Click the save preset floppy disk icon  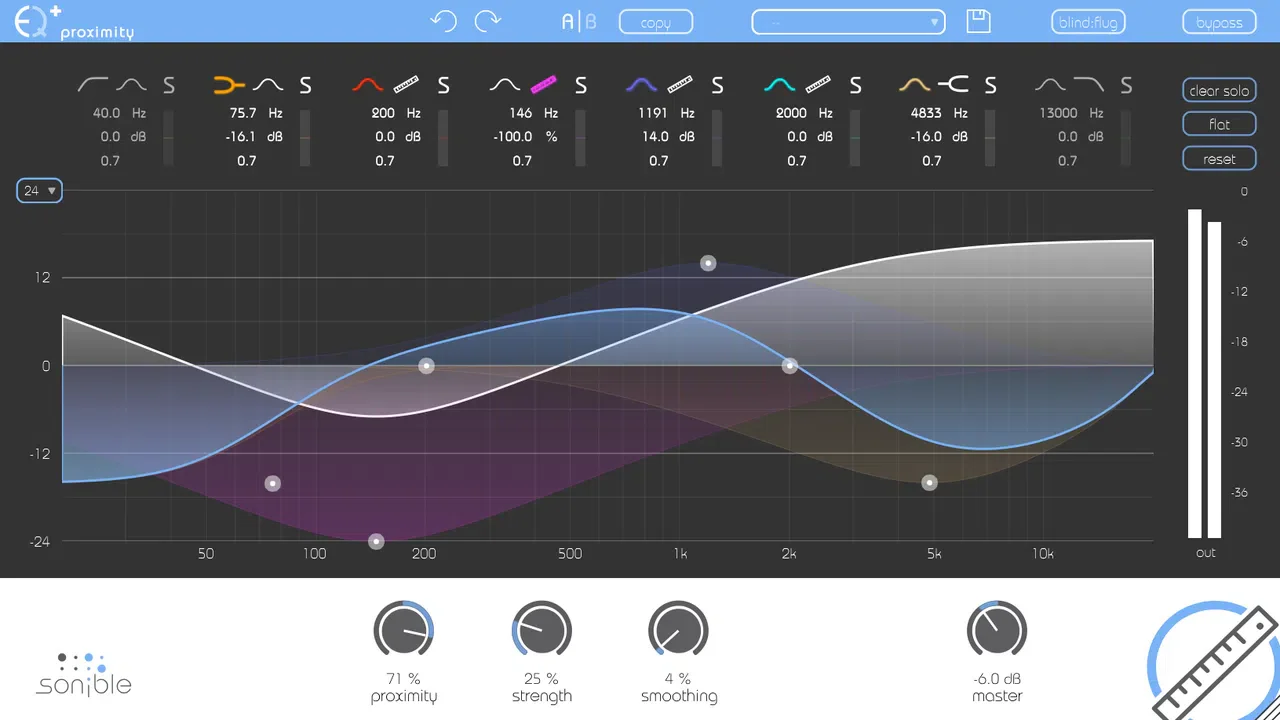(x=978, y=21)
